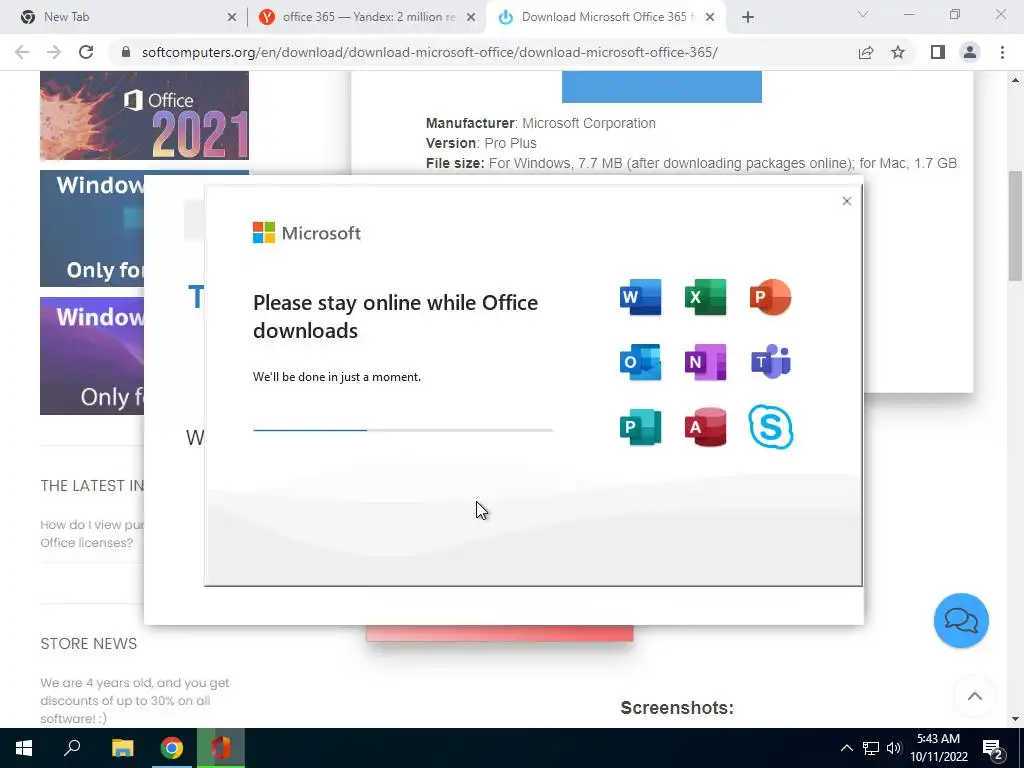Open the taskbar clock and date
Screen dimensions: 1024x768
(938, 748)
